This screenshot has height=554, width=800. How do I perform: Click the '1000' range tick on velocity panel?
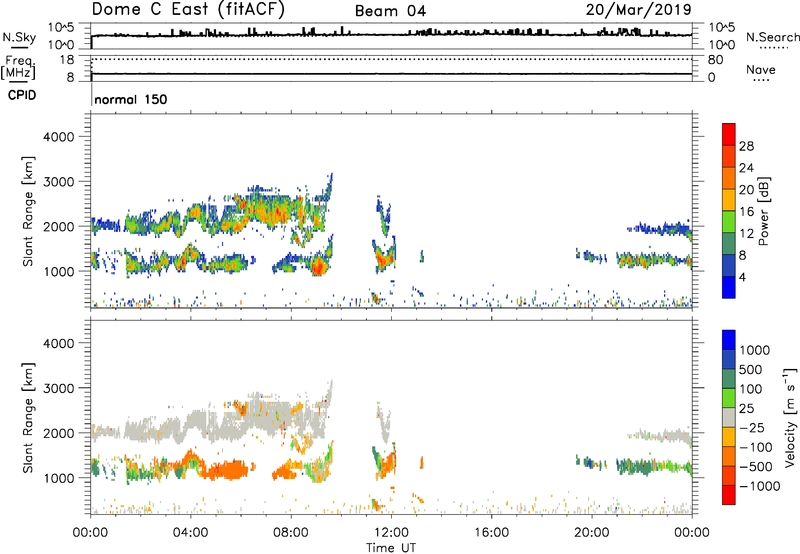[x=59, y=478]
